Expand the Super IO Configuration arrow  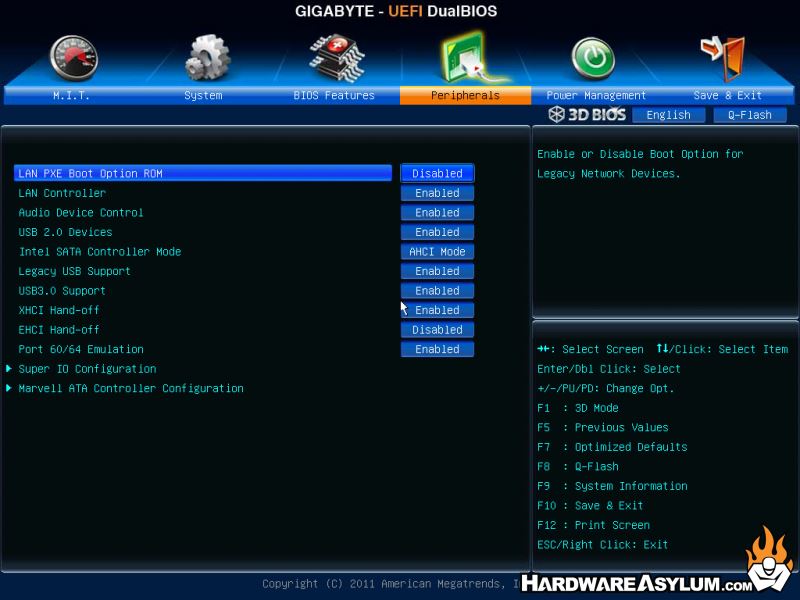[x=9, y=368]
